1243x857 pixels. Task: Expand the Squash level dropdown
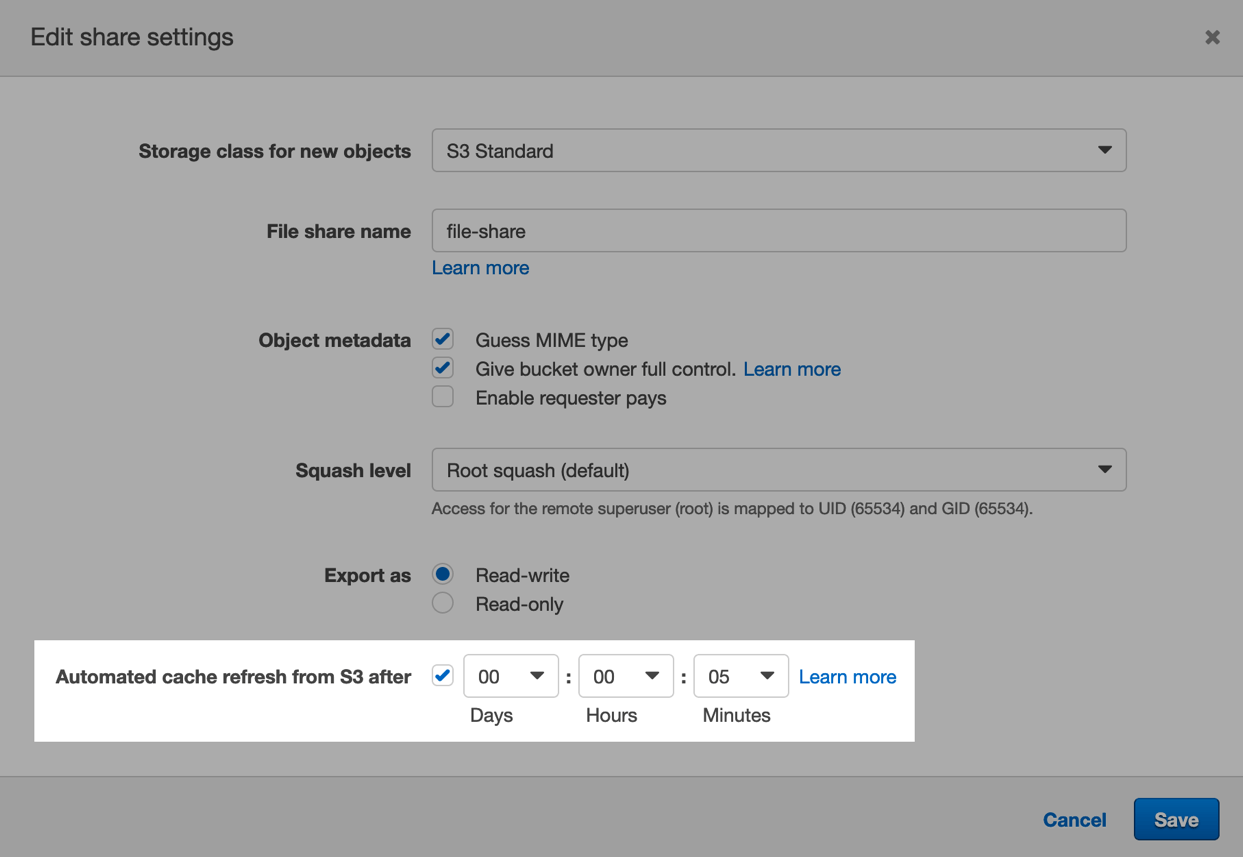coord(1105,469)
